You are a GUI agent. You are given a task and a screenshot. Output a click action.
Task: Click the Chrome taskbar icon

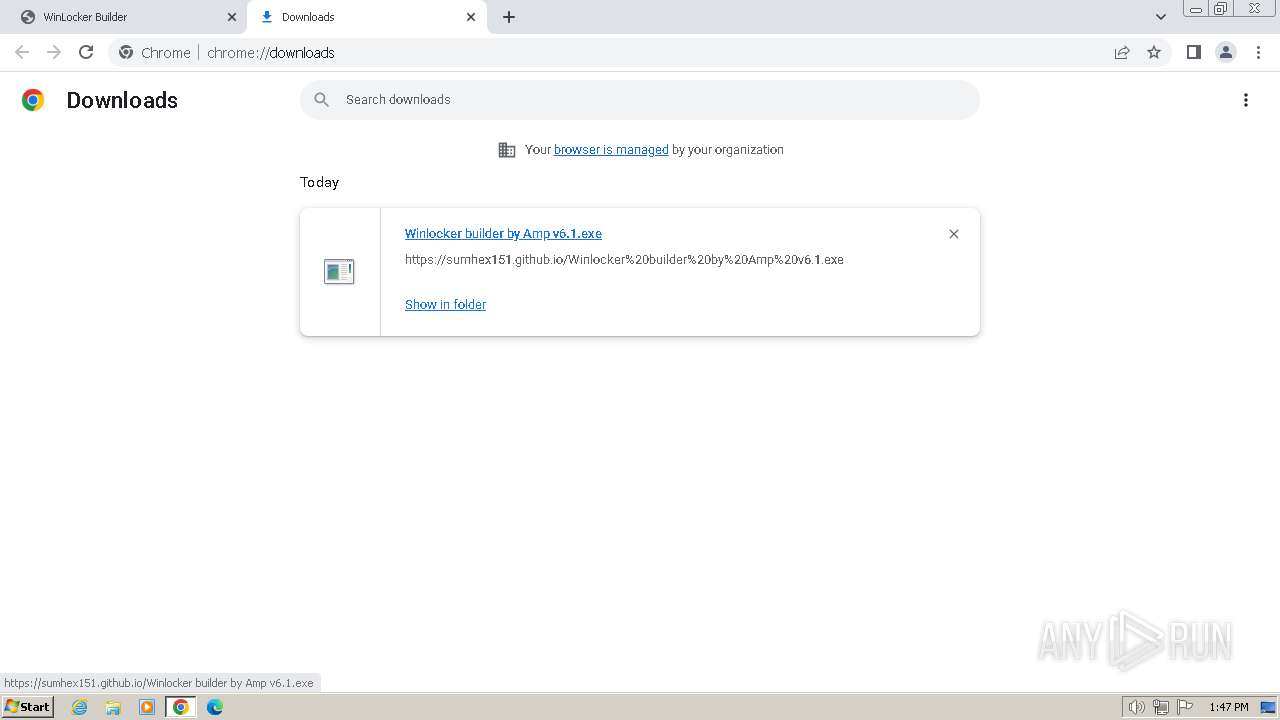coord(181,707)
